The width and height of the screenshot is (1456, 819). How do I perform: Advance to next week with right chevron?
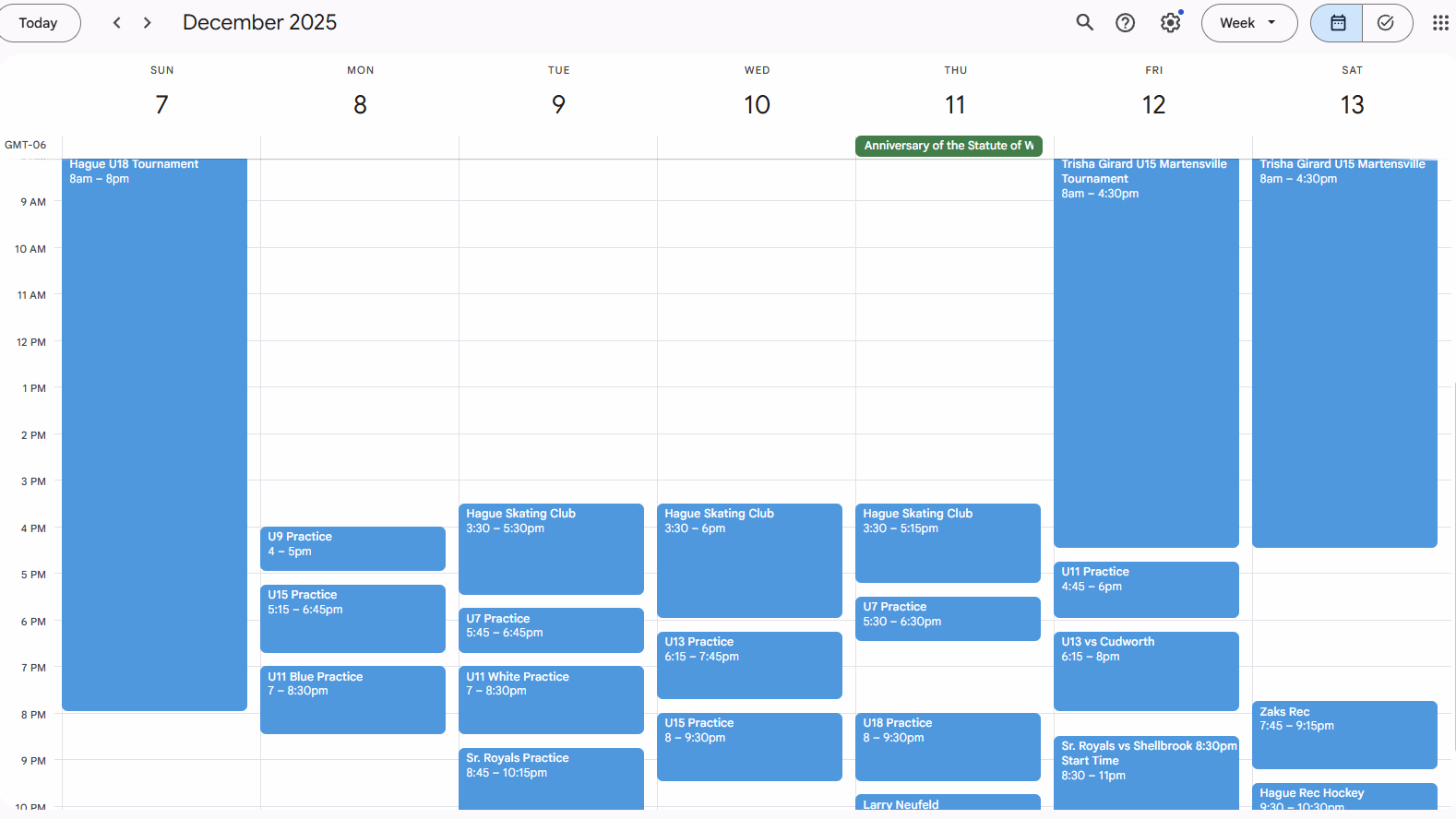point(148,23)
